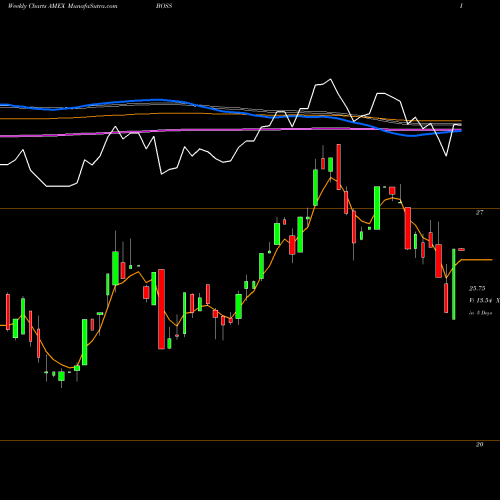The height and width of the screenshot is (500, 500).
Task: Click the 27 price level label
Action: 479,212
